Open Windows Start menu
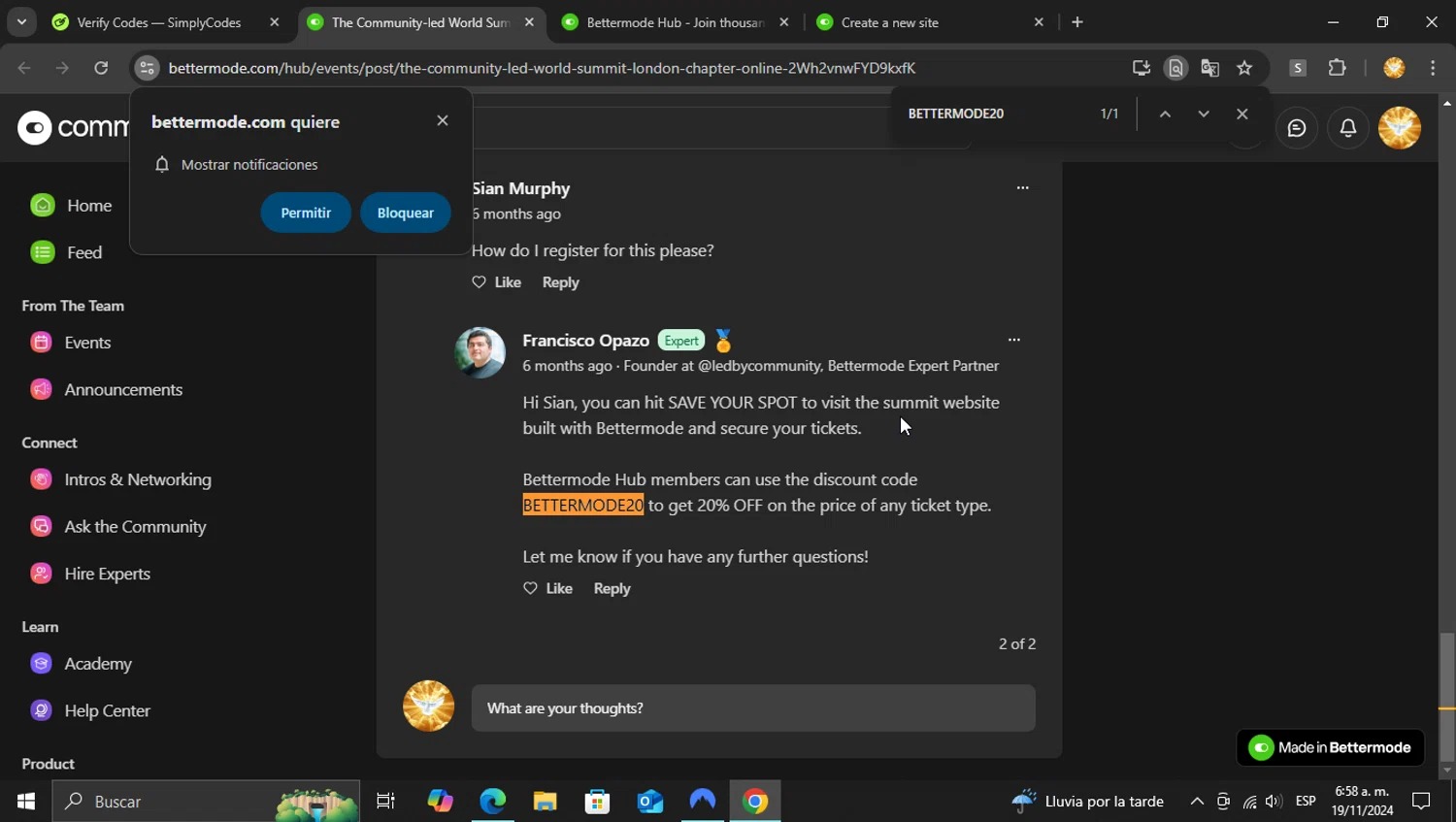Image resolution: width=1456 pixels, height=822 pixels. [25, 802]
